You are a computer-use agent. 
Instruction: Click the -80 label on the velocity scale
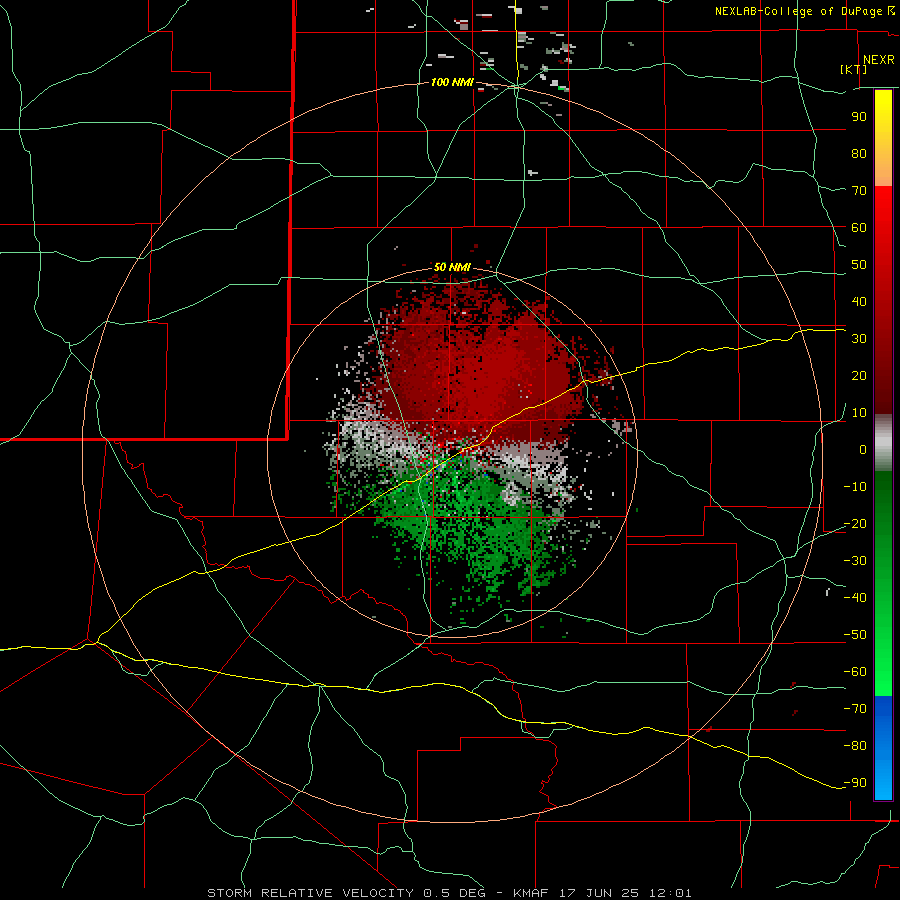[855, 746]
